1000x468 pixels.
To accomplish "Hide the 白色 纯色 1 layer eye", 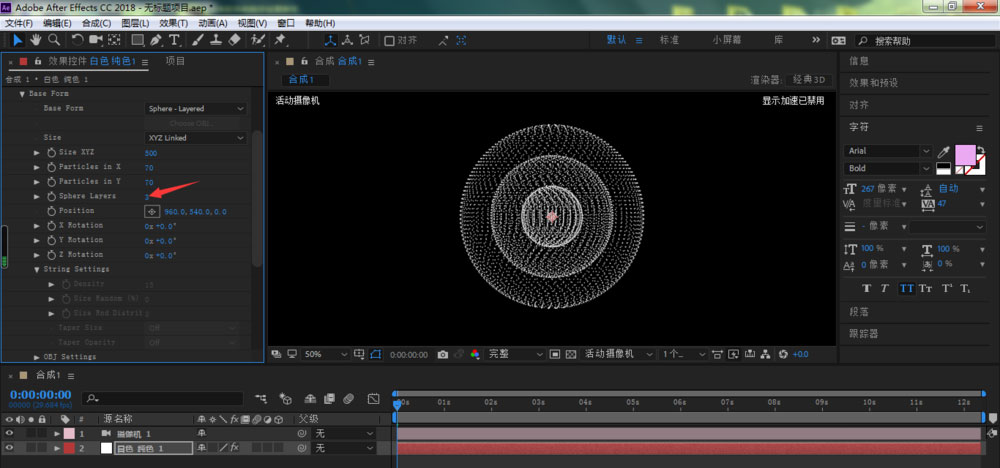I will [10, 449].
